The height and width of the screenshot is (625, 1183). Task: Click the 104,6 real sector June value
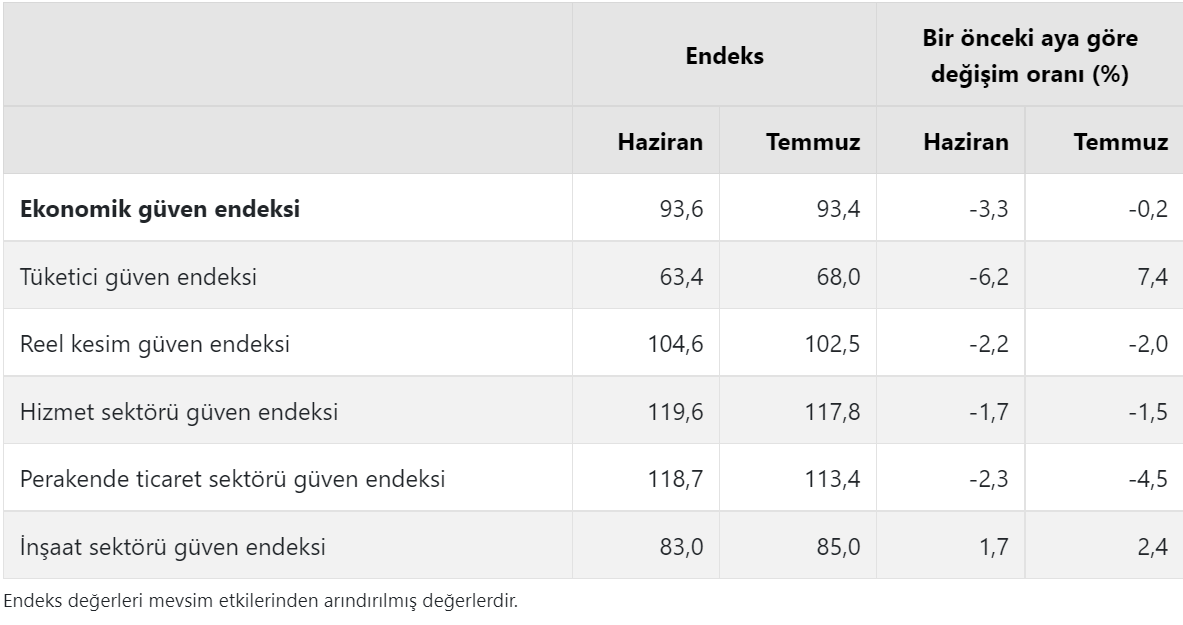(675, 344)
